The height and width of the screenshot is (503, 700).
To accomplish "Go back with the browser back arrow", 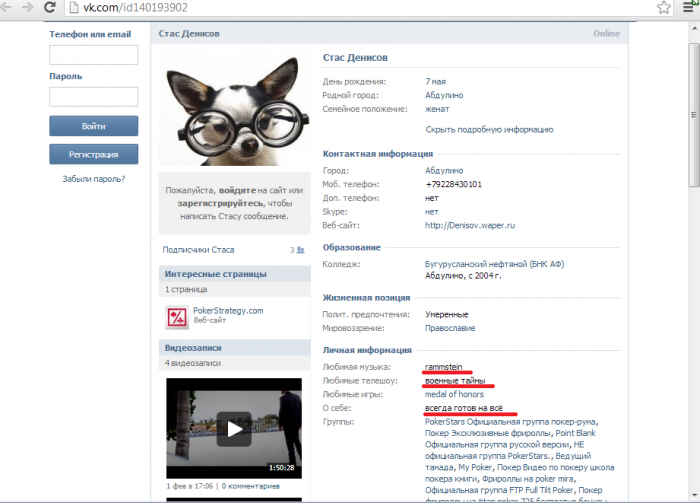I will coord(6,7).
